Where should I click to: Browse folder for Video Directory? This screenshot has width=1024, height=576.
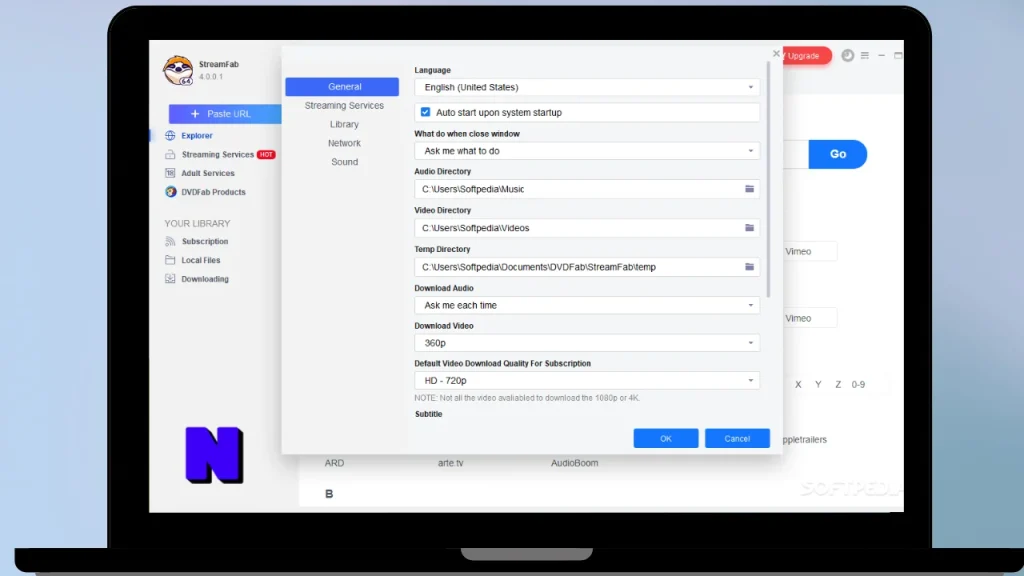[x=749, y=228]
